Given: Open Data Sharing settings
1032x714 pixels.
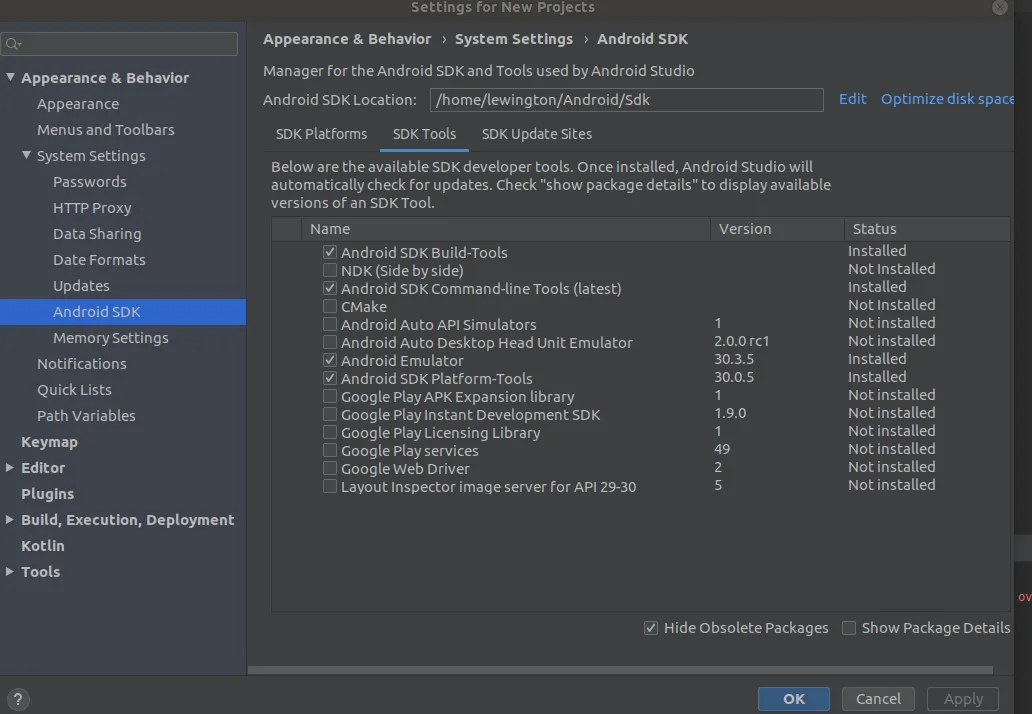Looking at the screenshot, I should pyautogui.click(x=97, y=234).
